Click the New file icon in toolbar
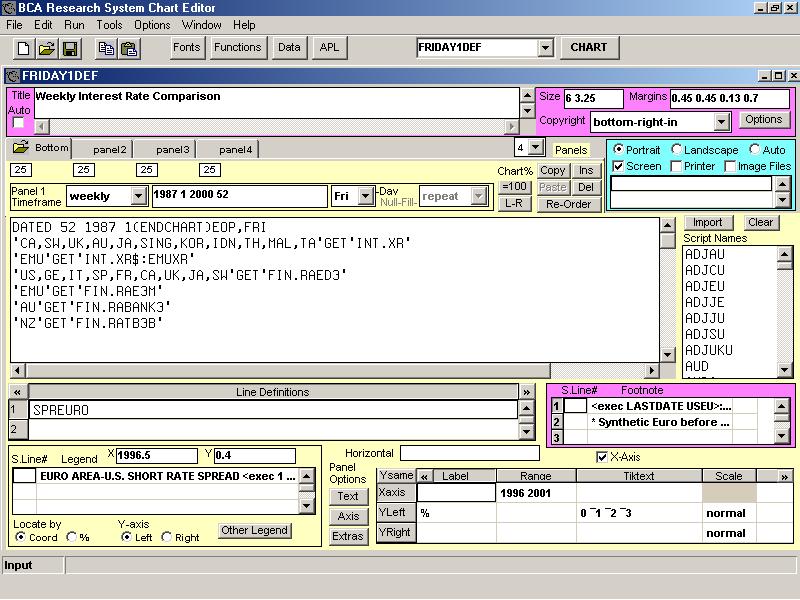 [25, 48]
